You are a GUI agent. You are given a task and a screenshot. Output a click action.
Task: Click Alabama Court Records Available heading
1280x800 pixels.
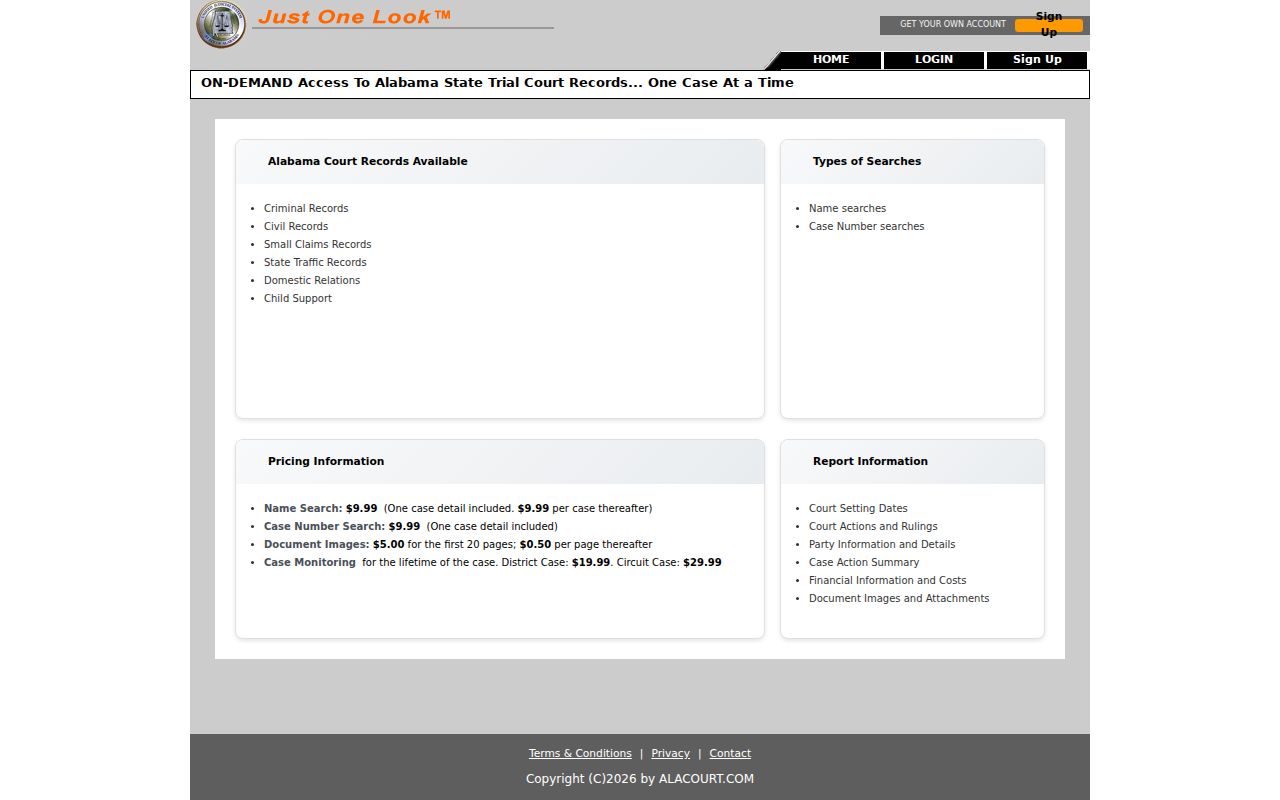pyautogui.click(x=367, y=162)
